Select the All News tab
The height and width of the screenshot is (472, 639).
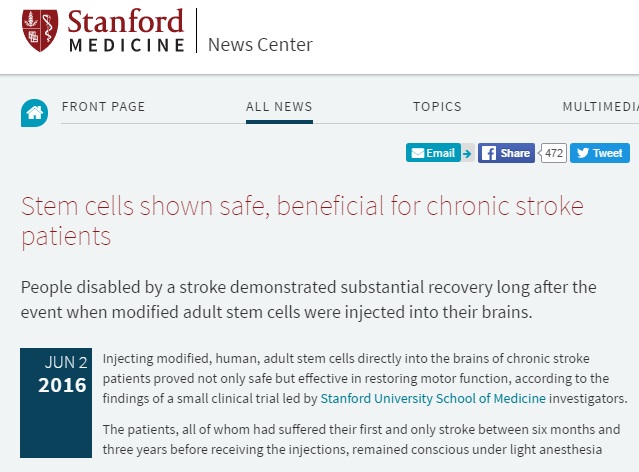pyautogui.click(x=279, y=107)
